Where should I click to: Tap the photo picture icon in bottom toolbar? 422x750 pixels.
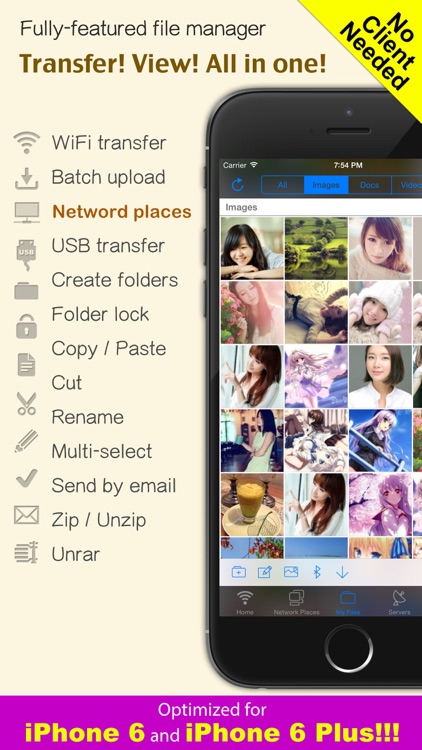coord(291,571)
